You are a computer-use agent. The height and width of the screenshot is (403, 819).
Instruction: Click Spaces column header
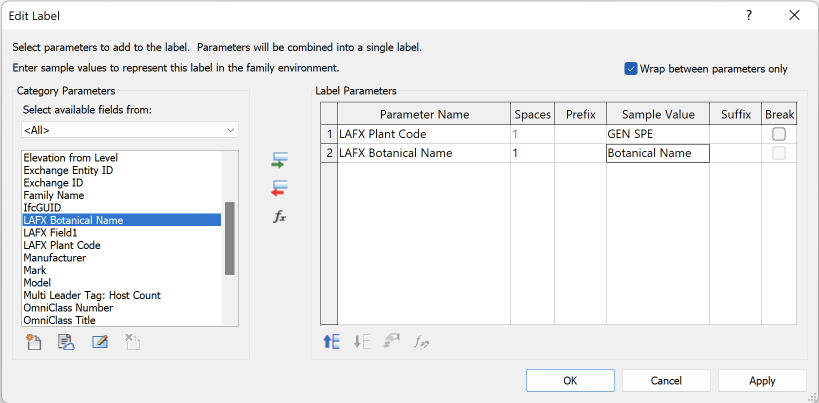click(x=532, y=114)
